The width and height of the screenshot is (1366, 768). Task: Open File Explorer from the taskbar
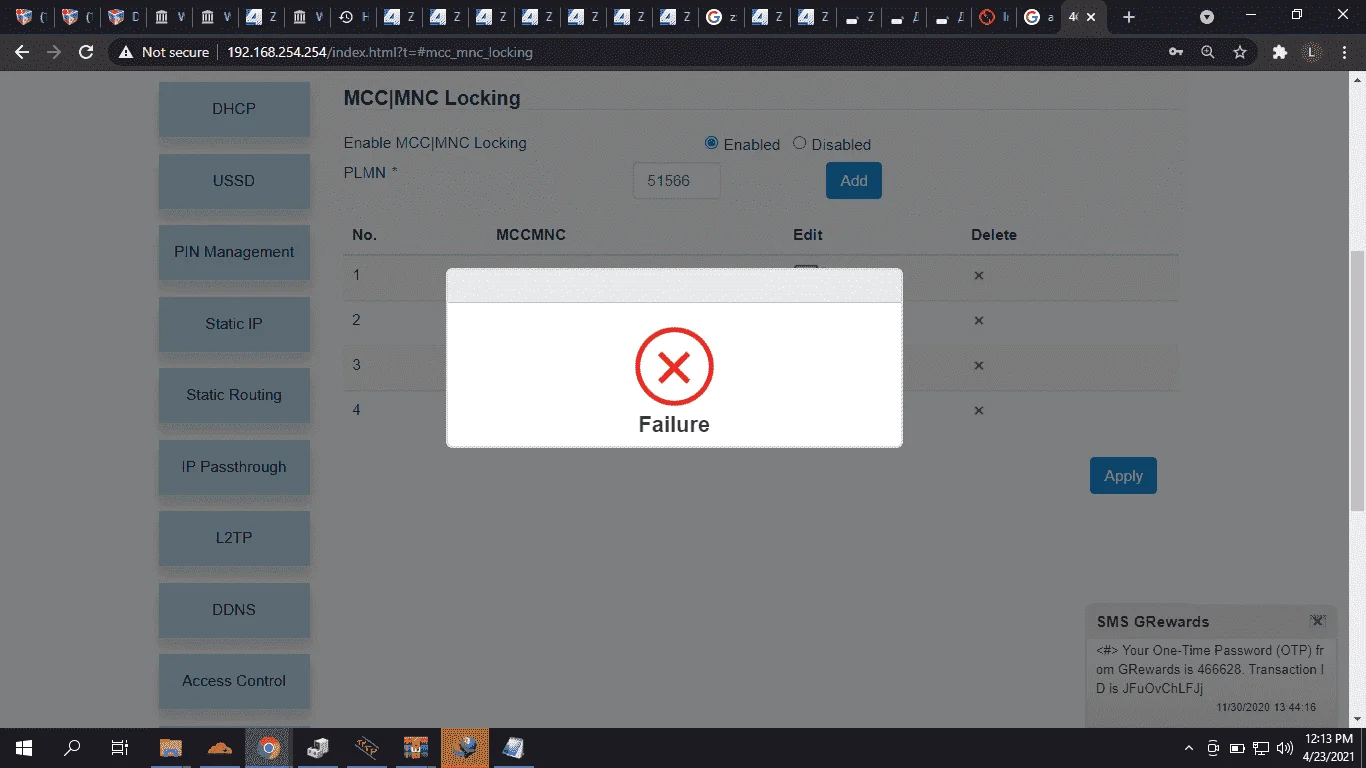click(172, 748)
